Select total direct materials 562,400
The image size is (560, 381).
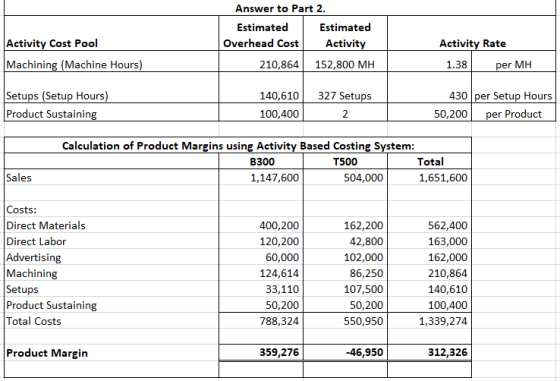pos(430,225)
